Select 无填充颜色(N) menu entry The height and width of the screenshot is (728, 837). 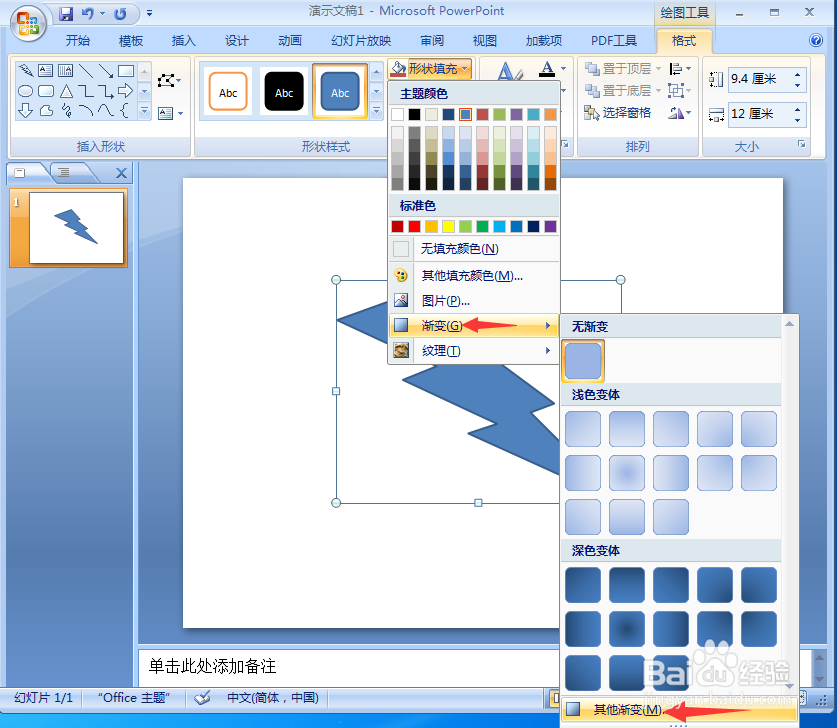click(474, 249)
